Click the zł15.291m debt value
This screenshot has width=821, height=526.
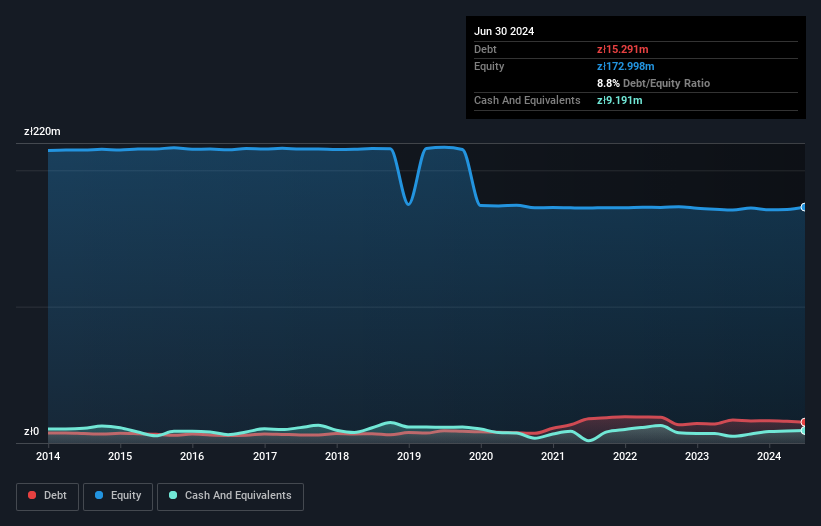(623, 49)
